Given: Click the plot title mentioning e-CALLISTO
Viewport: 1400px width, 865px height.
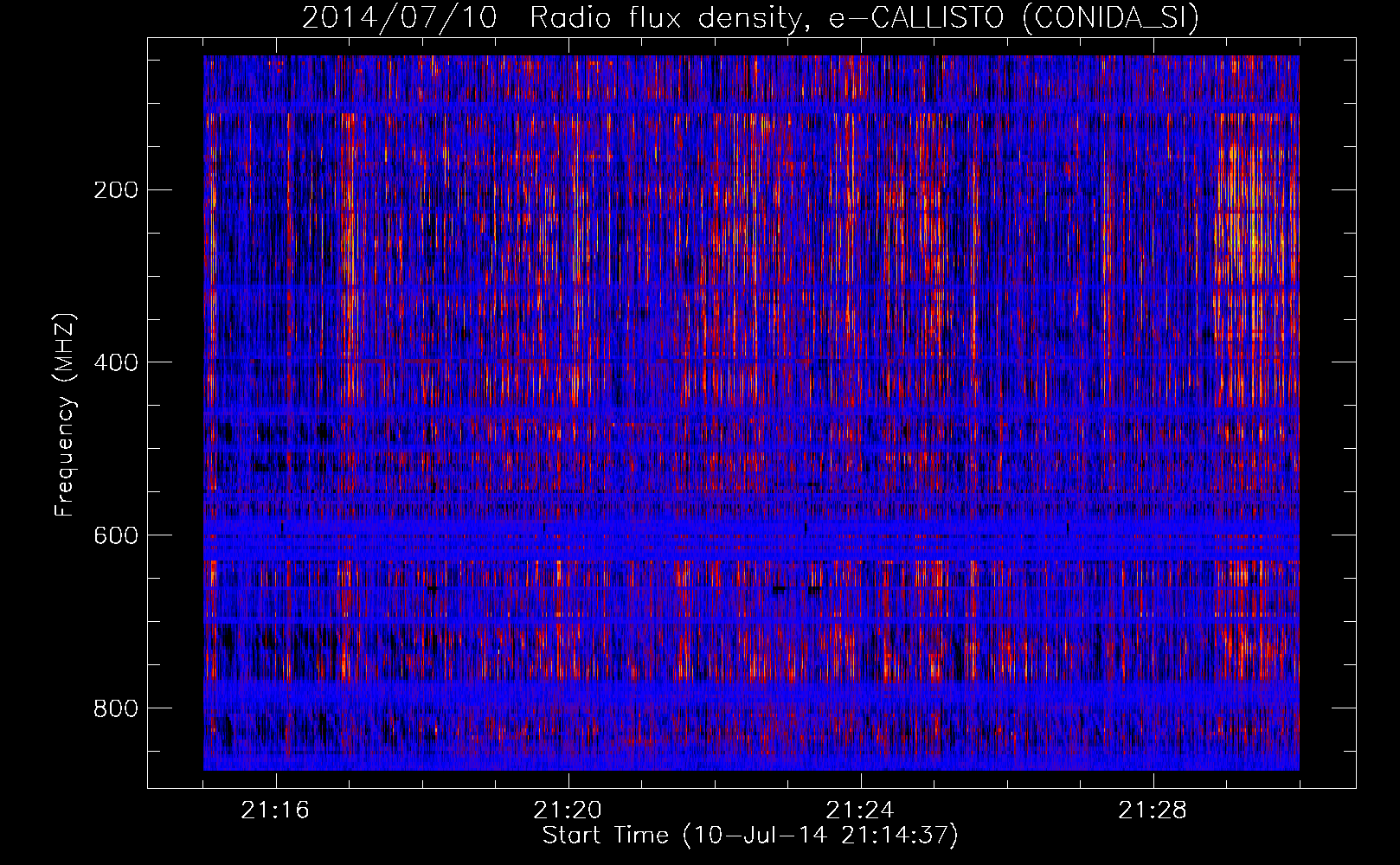Looking at the screenshot, I should [750, 17].
